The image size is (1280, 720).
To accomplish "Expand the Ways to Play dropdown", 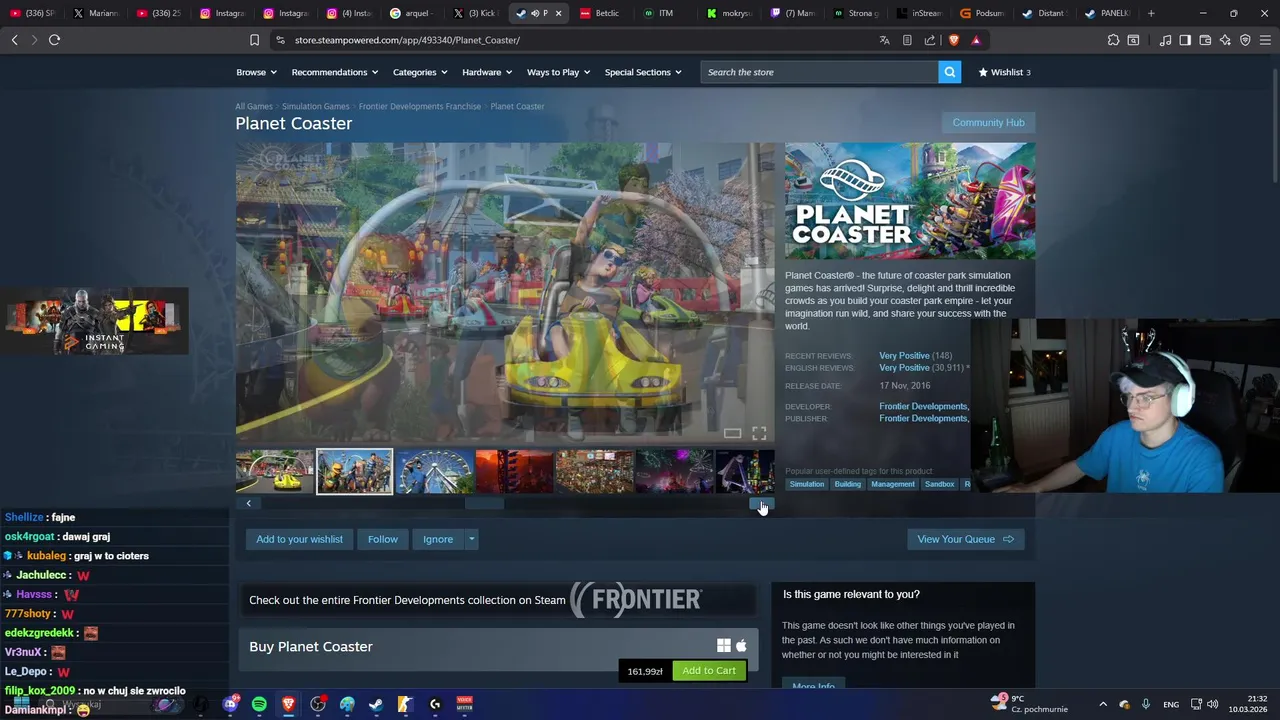I will click(558, 72).
